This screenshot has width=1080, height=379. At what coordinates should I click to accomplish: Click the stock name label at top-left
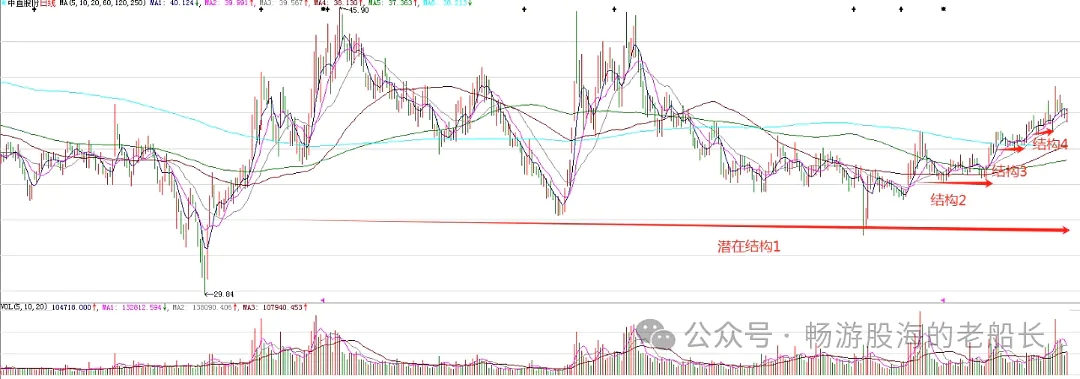23,3
